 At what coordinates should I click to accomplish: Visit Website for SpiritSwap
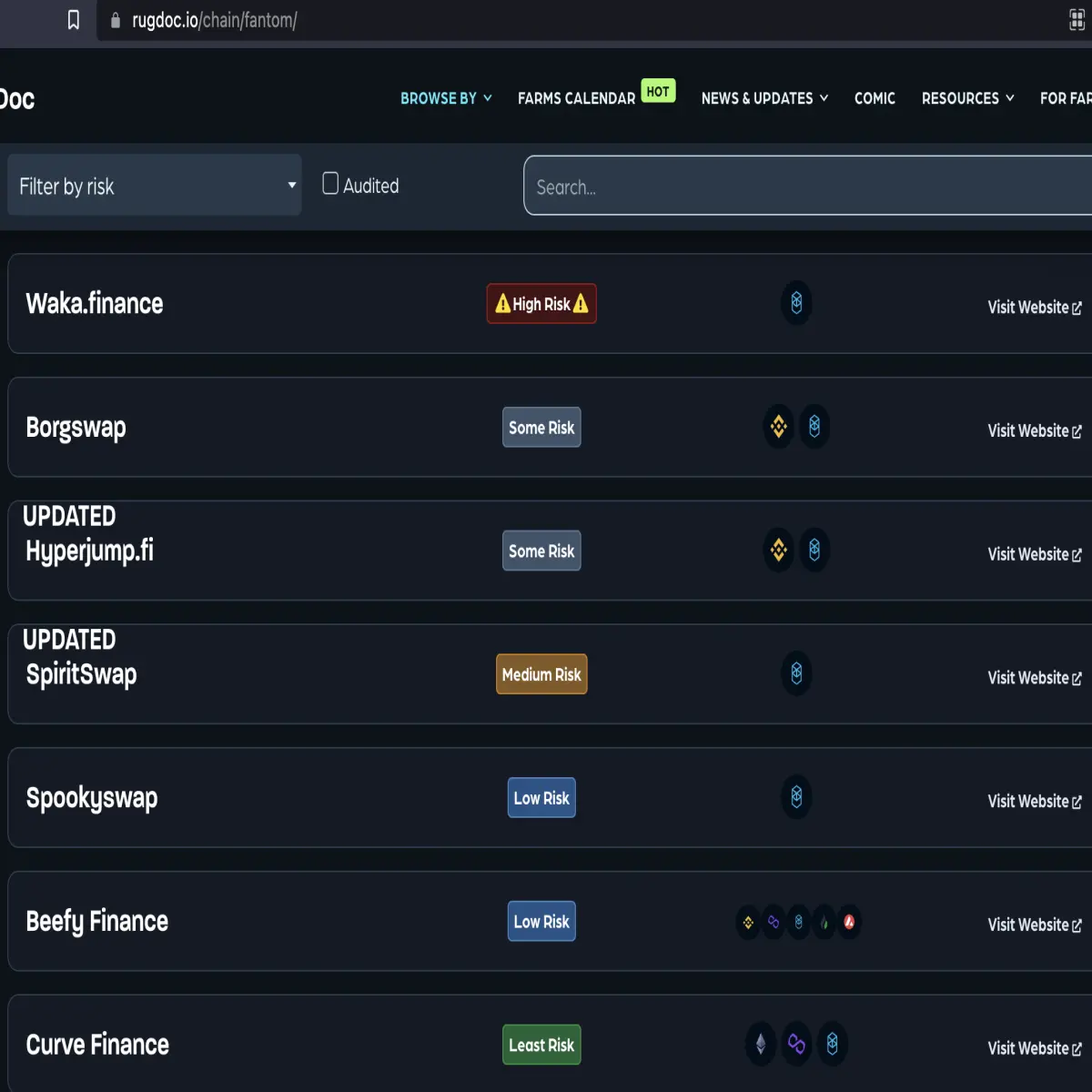(x=1035, y=678)
